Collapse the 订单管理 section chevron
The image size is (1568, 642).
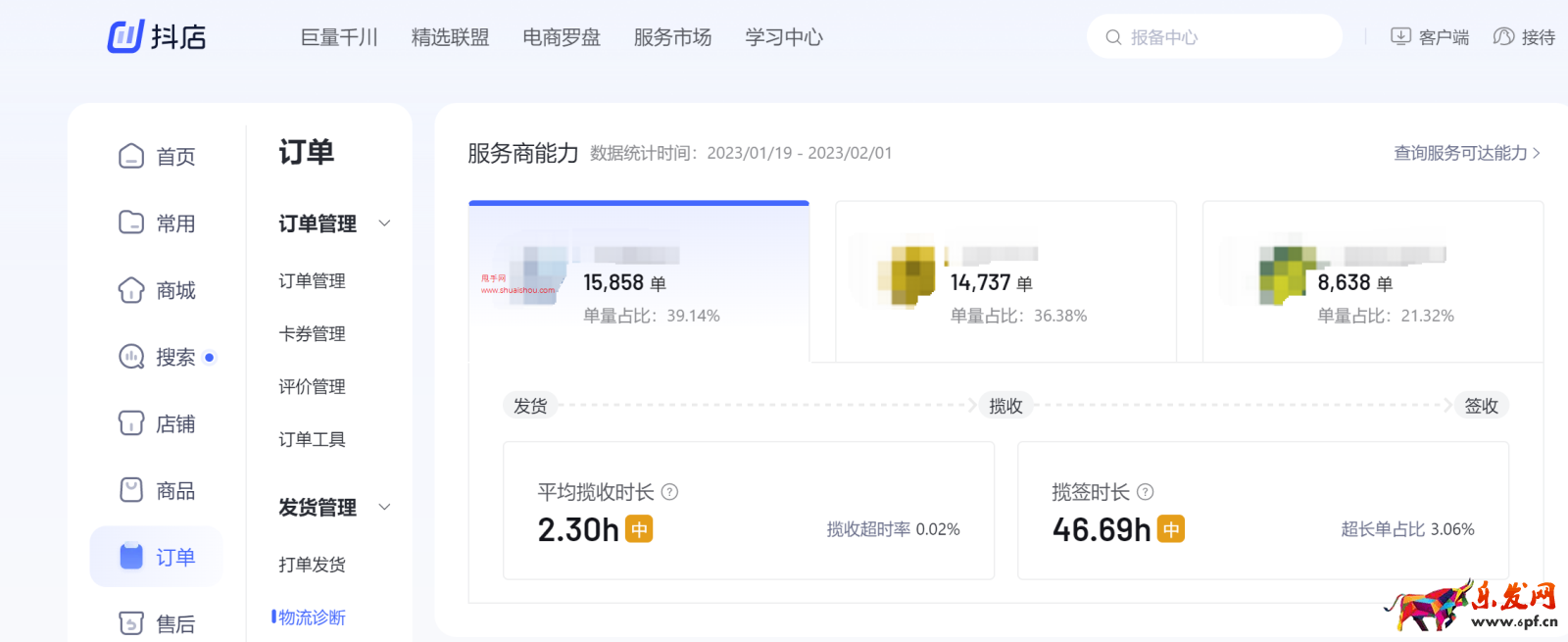384,223
